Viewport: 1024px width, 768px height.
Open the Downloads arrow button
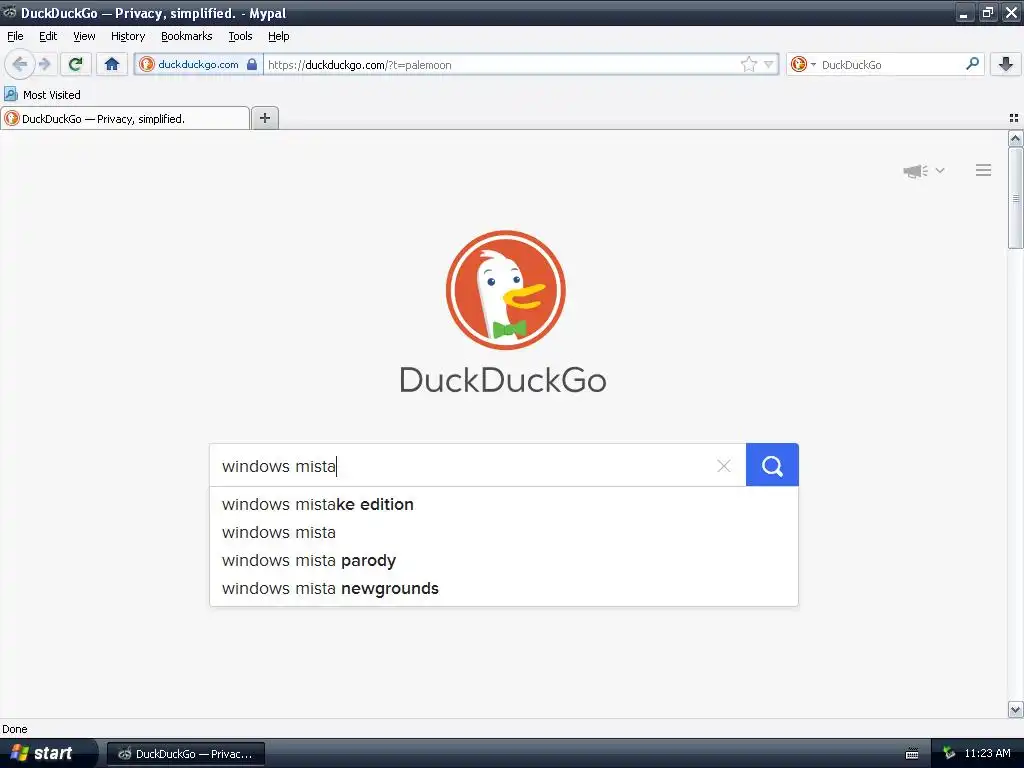click(1005, 64)
